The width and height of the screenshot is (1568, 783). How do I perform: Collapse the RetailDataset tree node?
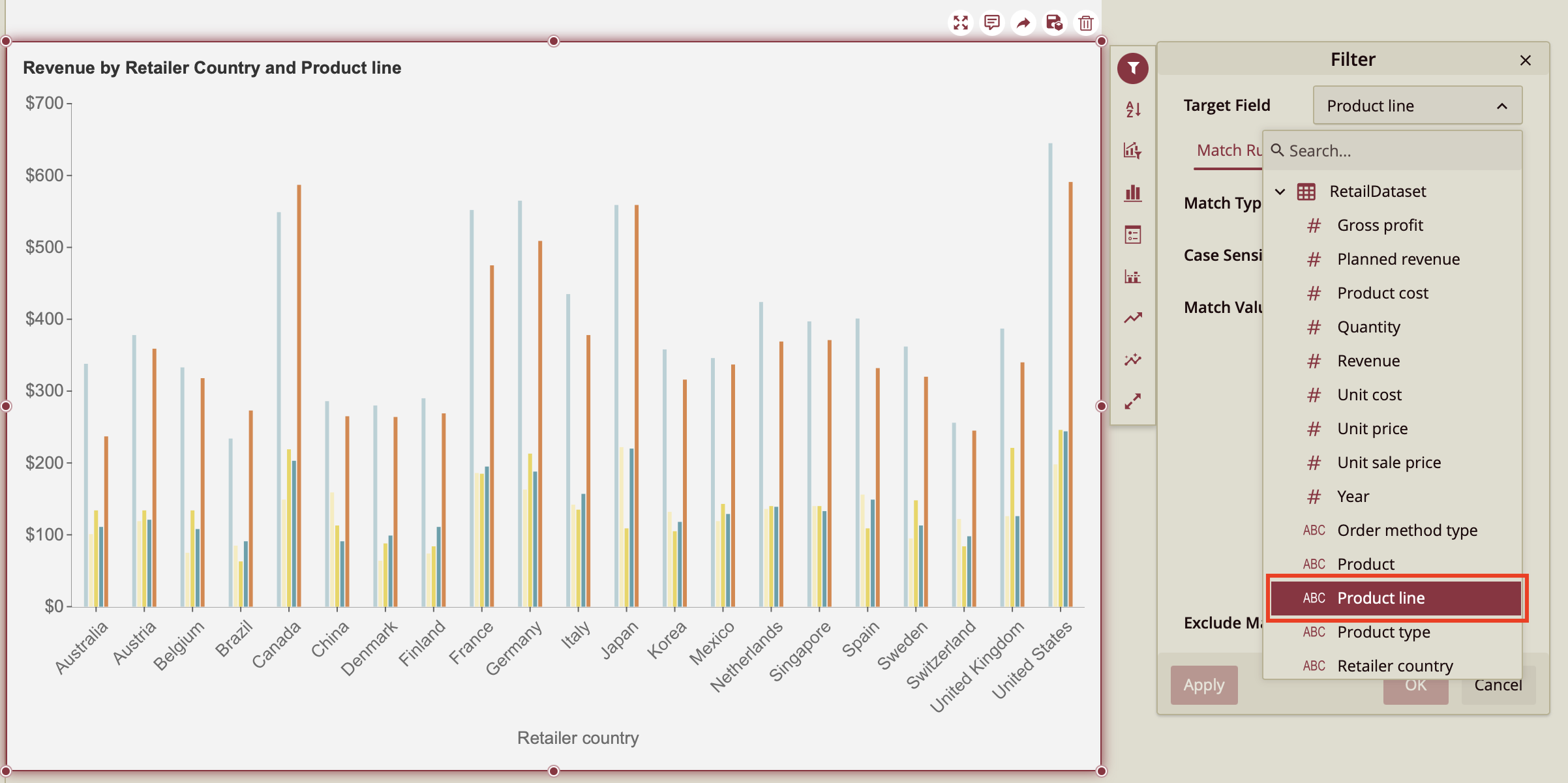1280,192
